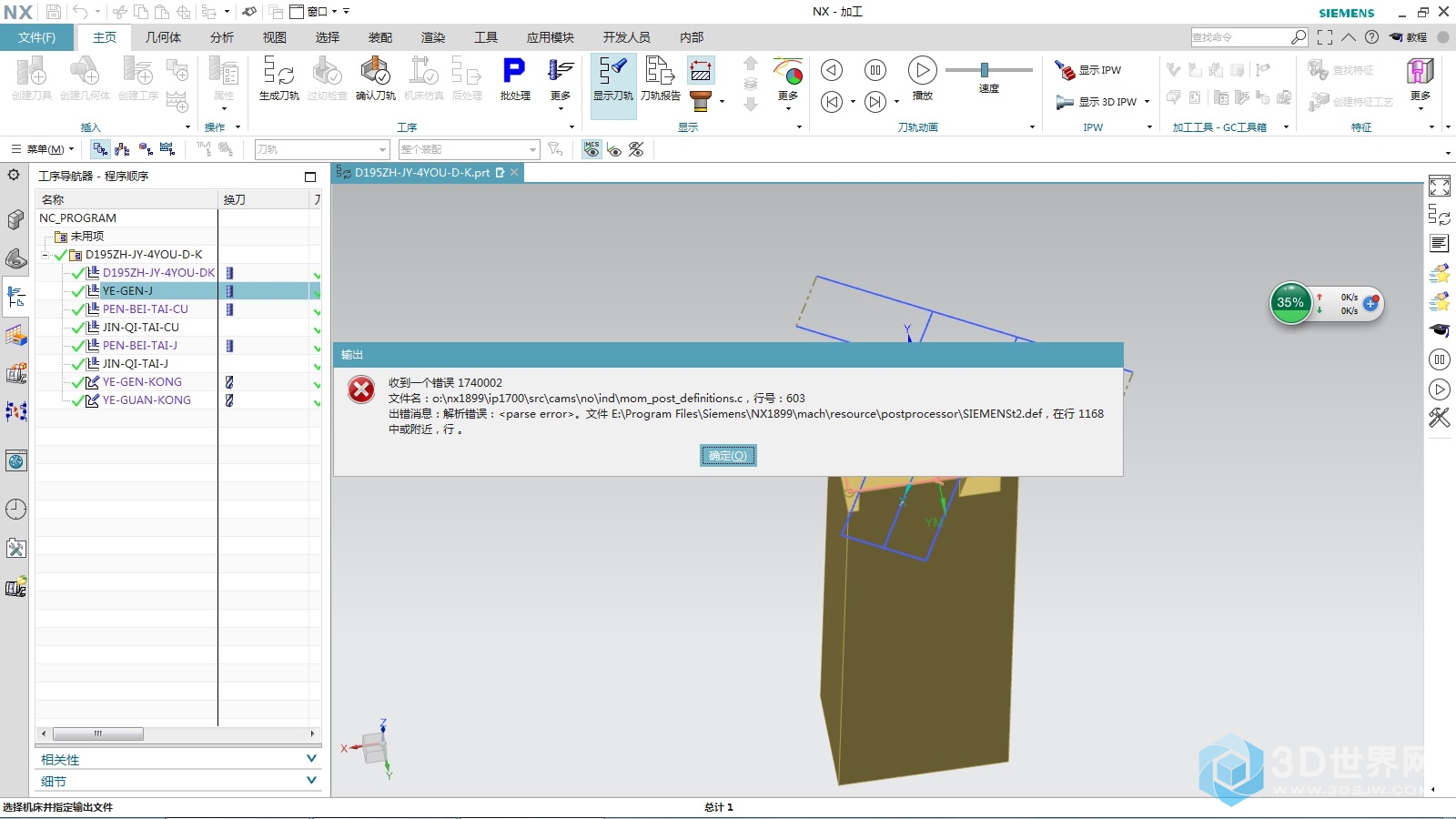The width and height of the screenshot is (1456, 819).
Task: Start tool path animation 播放
Action: [x=922, y=77]
